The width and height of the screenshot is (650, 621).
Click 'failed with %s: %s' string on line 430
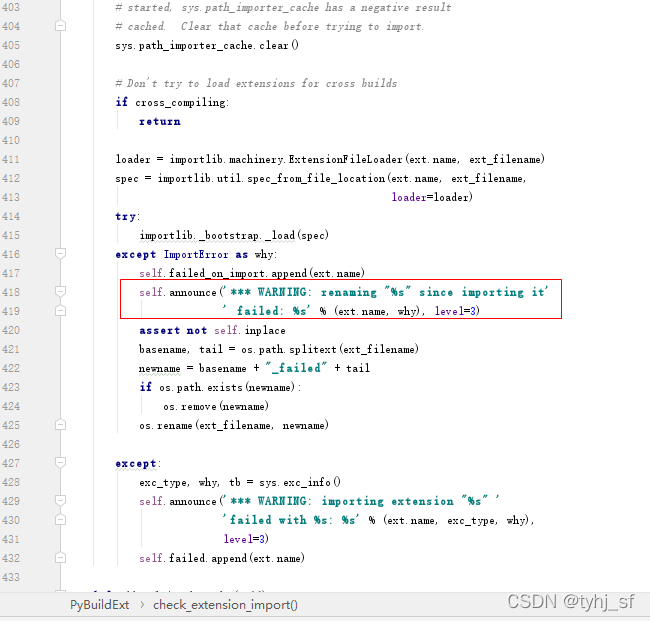pyautogui.click(x=292, y=520)
